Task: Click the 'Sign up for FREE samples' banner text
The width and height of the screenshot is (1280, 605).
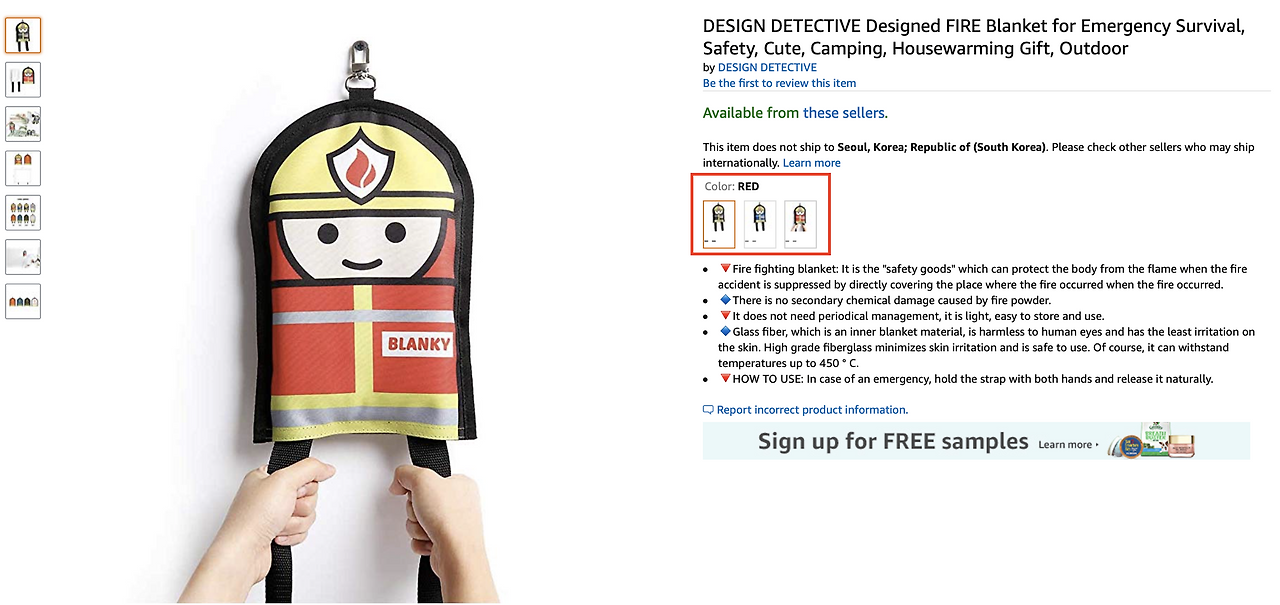Action: 893,441
